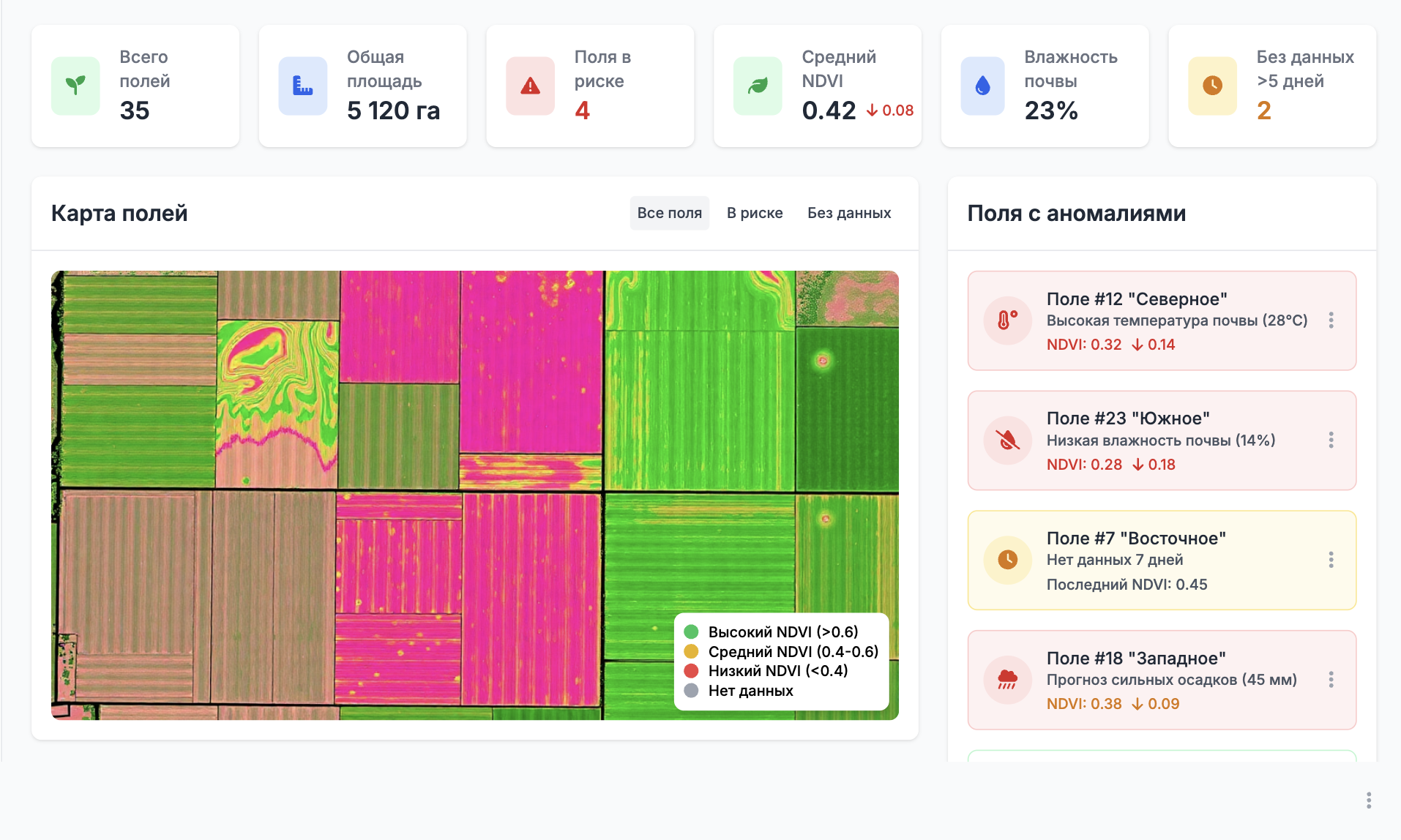Select the water drop icon for soil moisture
This screenshot has height=840, width=1401.
click(x=982, y=86)
